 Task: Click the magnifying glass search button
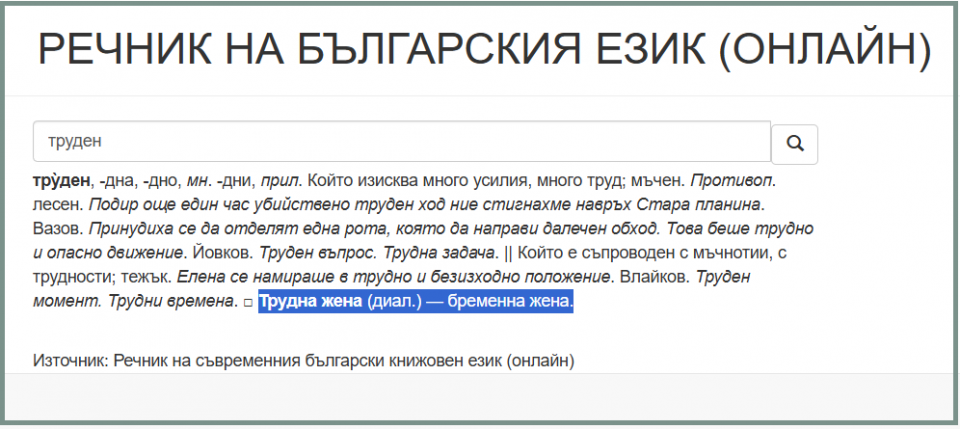794,144
